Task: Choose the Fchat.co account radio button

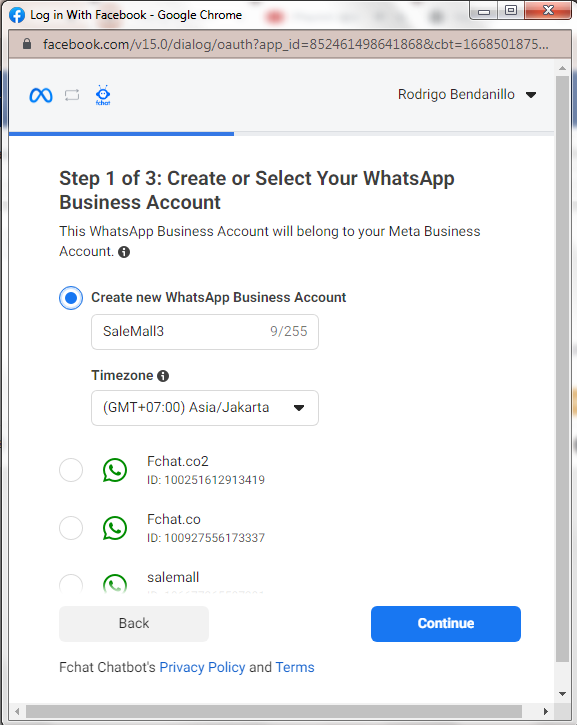Action: (71, 528)
